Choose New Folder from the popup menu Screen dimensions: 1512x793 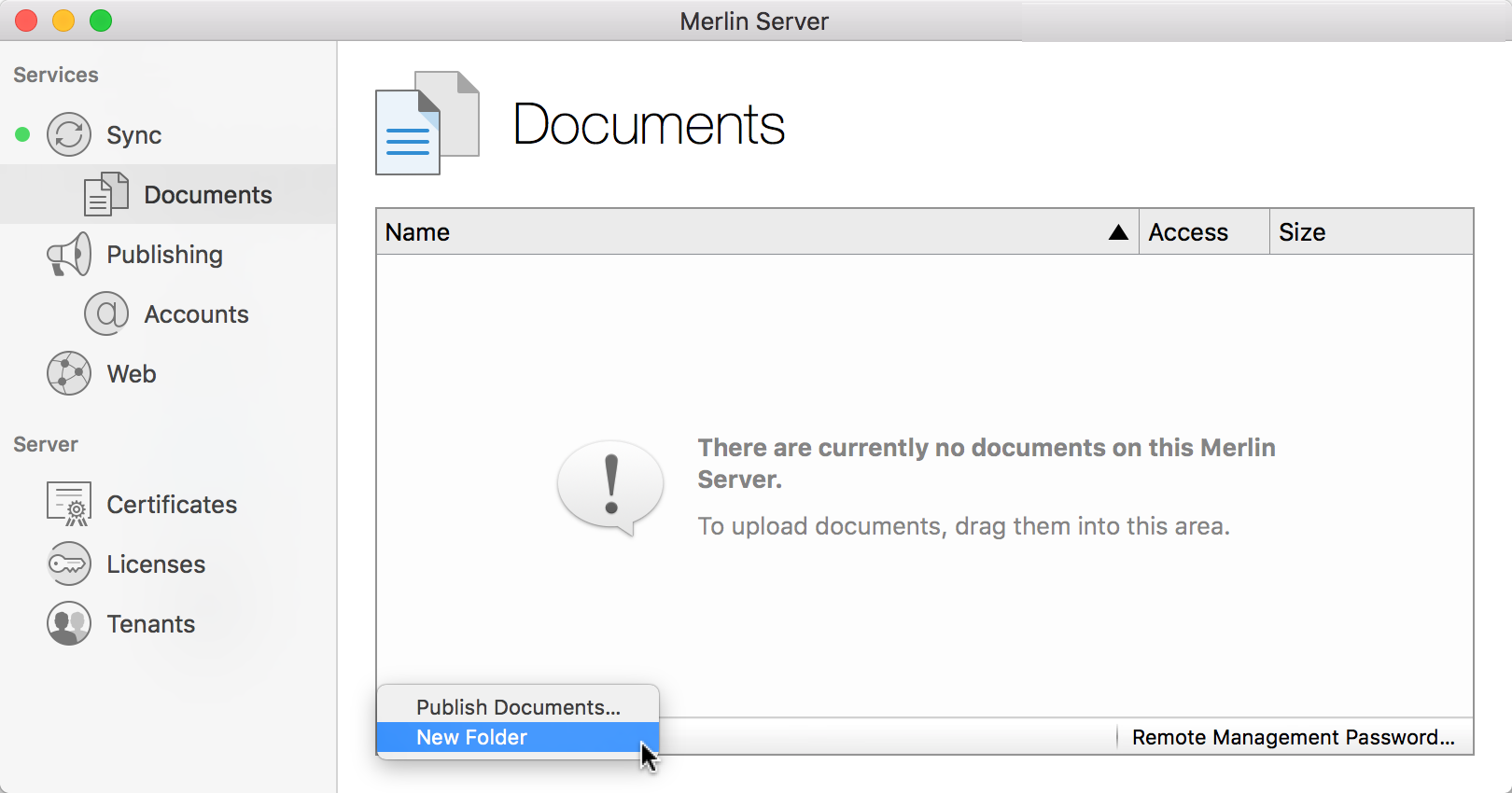point(518,737)
